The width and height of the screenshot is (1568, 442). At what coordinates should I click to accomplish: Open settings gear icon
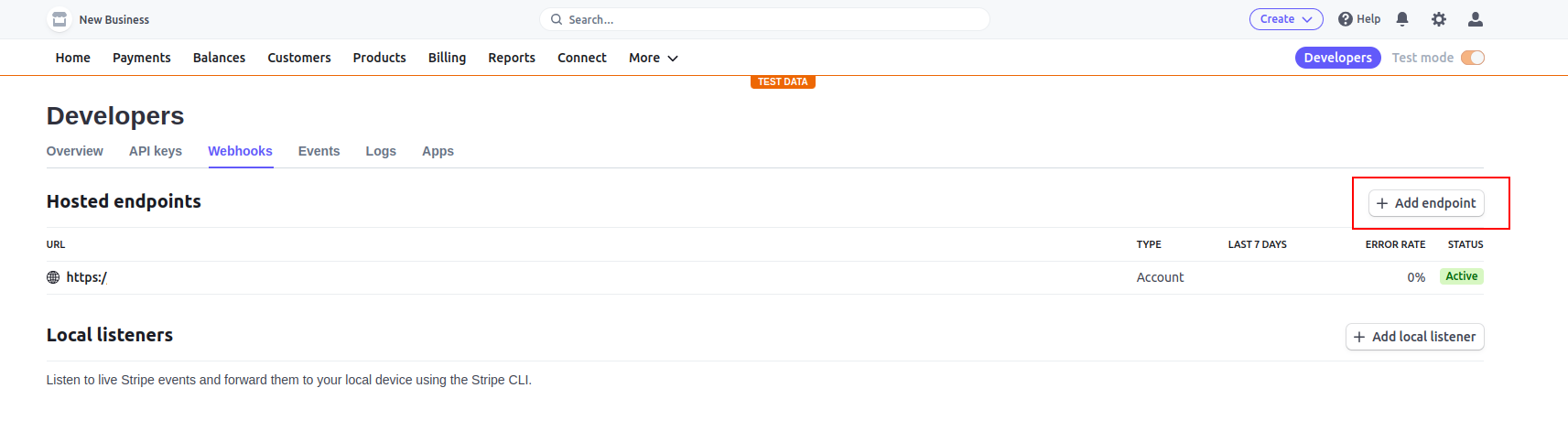pos(1439,19)
